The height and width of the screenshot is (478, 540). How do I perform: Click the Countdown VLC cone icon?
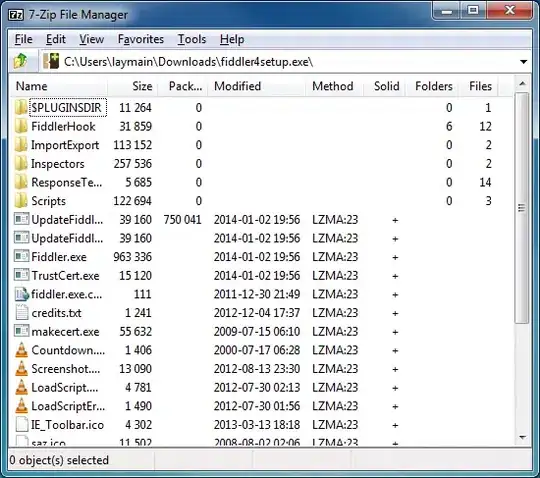tap(21, 350)
